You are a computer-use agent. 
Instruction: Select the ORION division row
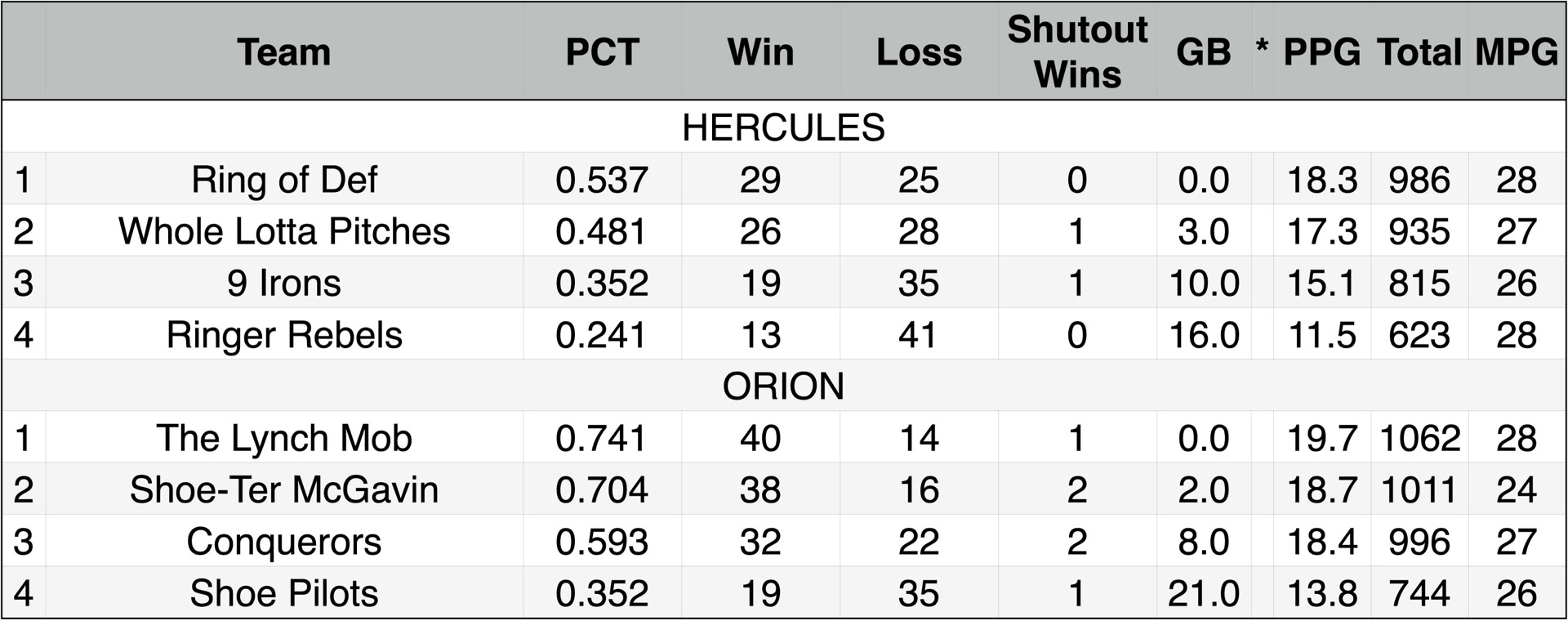pyautogui.click(x=783, y=386)
